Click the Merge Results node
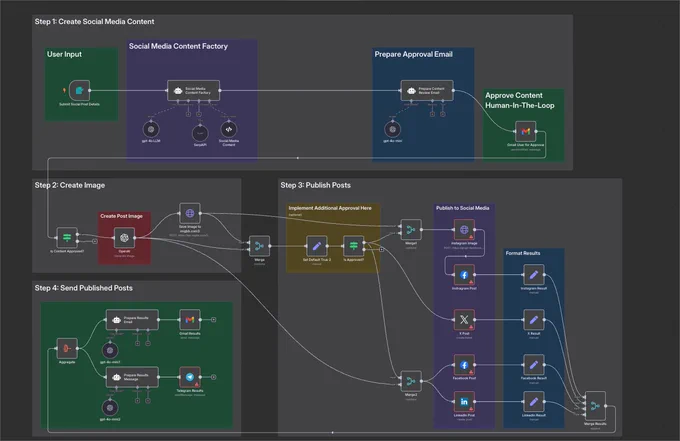This screenshot has width=680, height=441. coord(595,406)
